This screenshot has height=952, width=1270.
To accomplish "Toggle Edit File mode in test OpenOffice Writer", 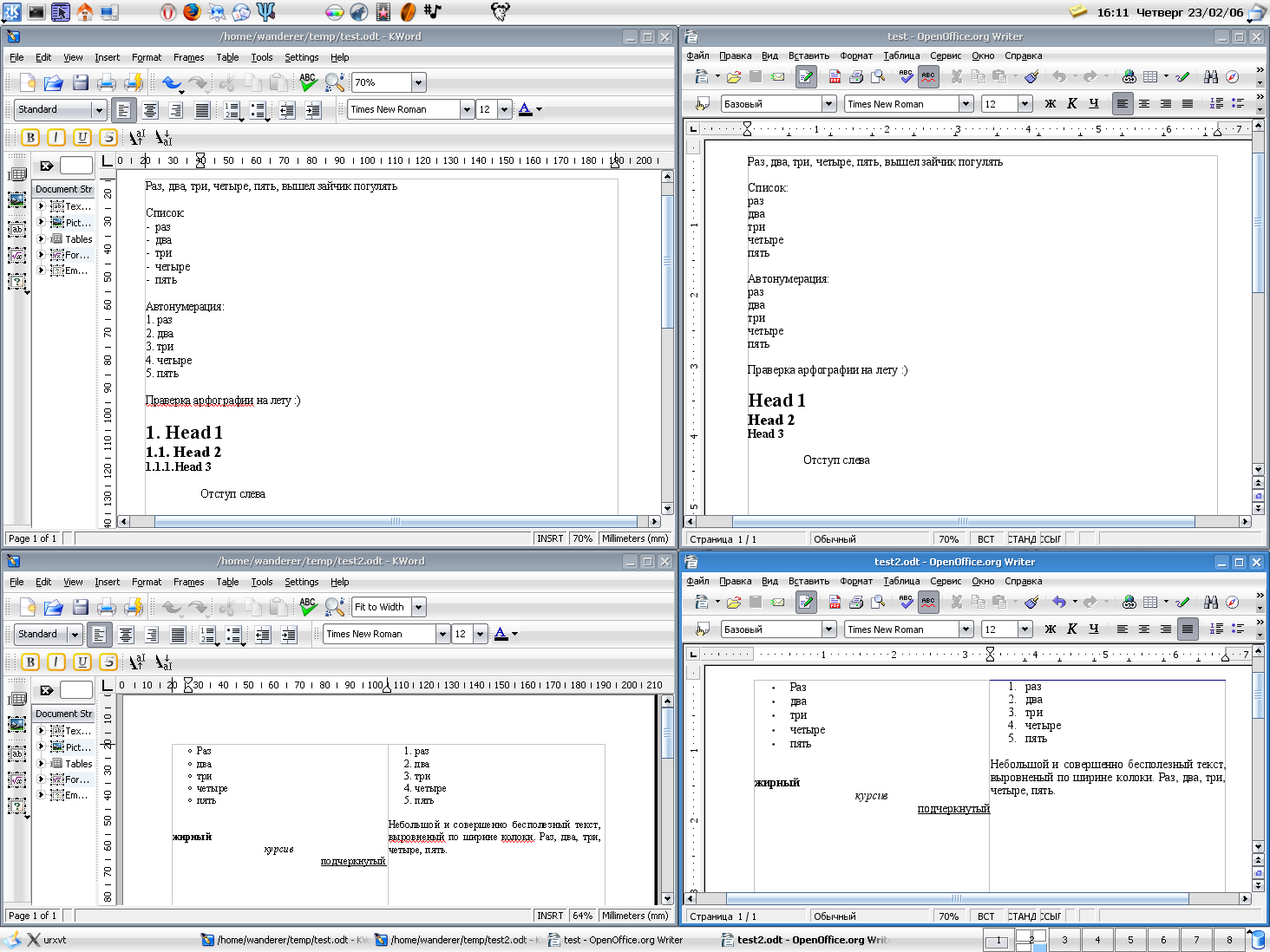I will [806, 77].
